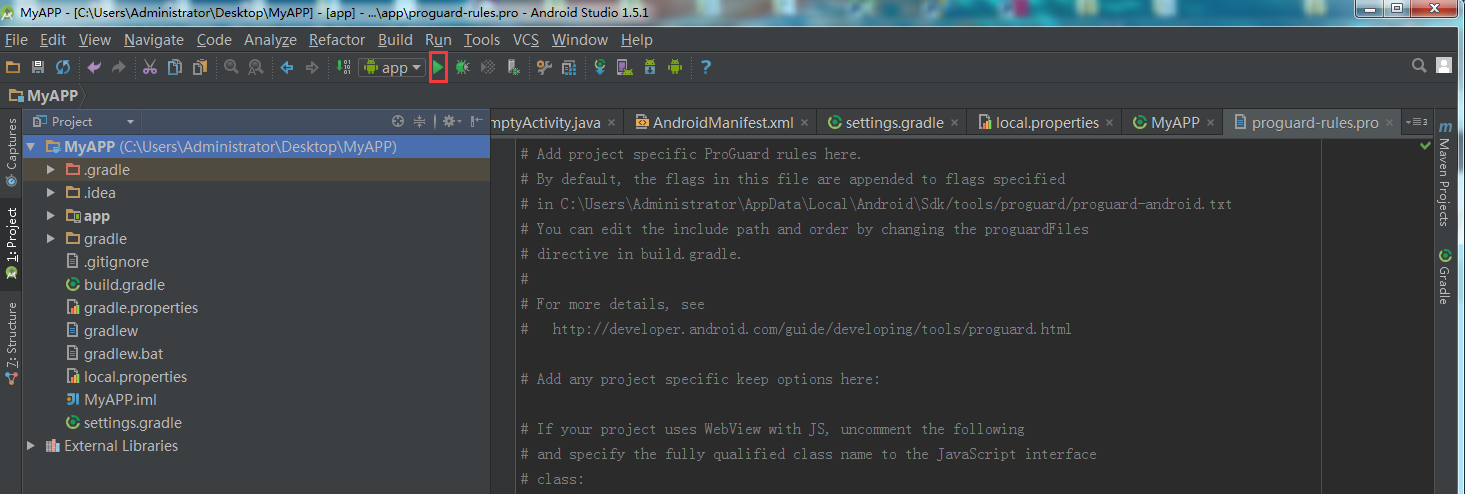Image resolution: width=1465 pixels, height=494 pixels.
Task: Open Project panel gear settings menu
Action: coord(451,121)
